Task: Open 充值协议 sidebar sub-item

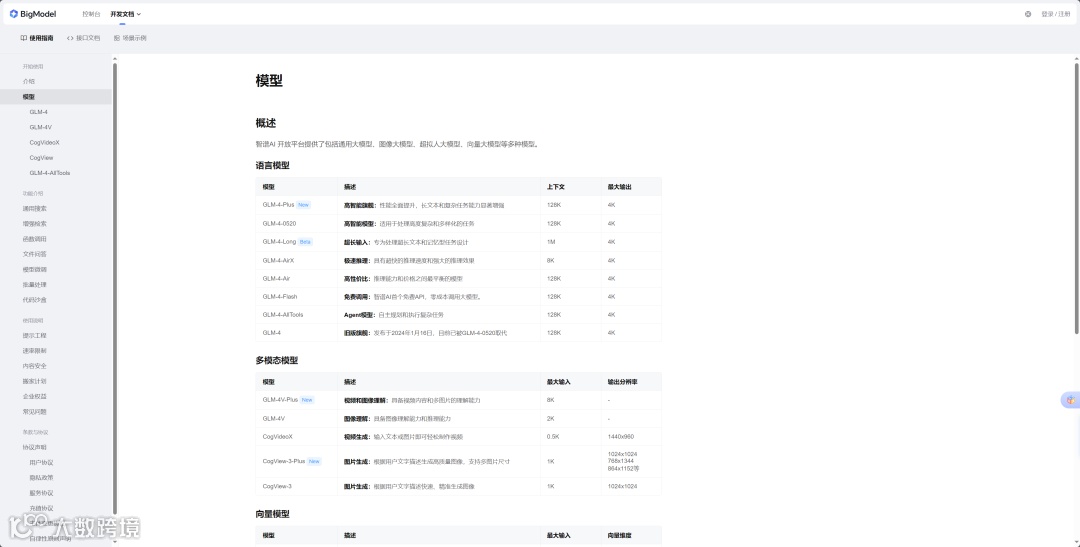Action: (x=41, y=508)
